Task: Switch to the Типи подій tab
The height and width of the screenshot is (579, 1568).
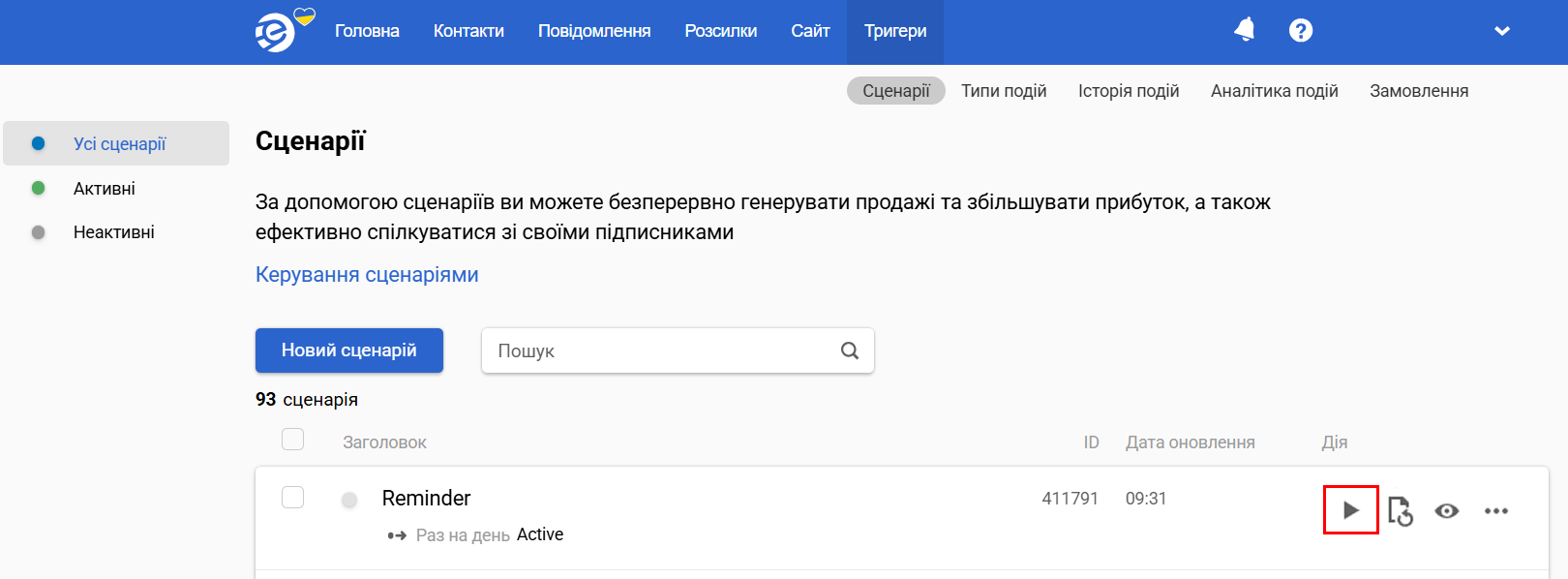Action: tap(1004, 91)
